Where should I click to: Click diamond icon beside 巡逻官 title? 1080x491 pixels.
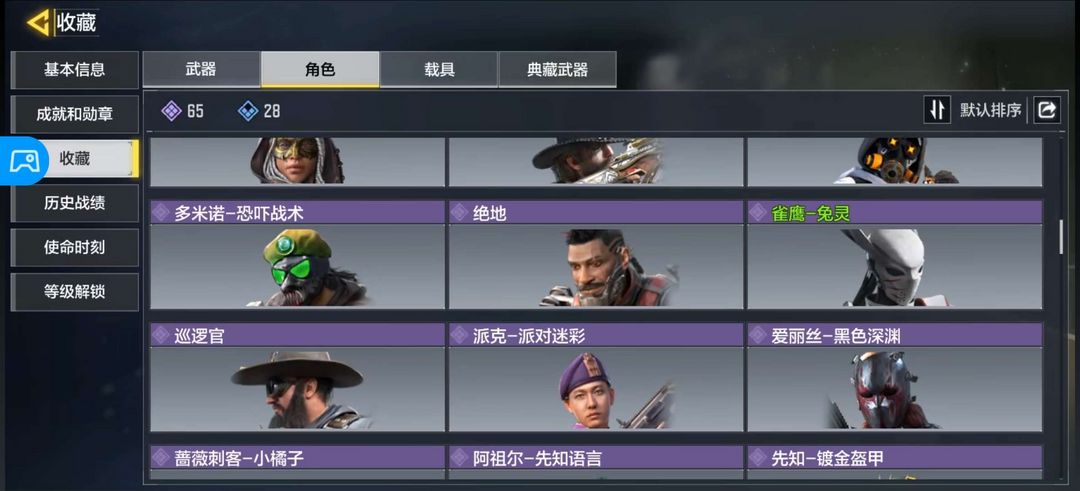(x=160, y=335)
